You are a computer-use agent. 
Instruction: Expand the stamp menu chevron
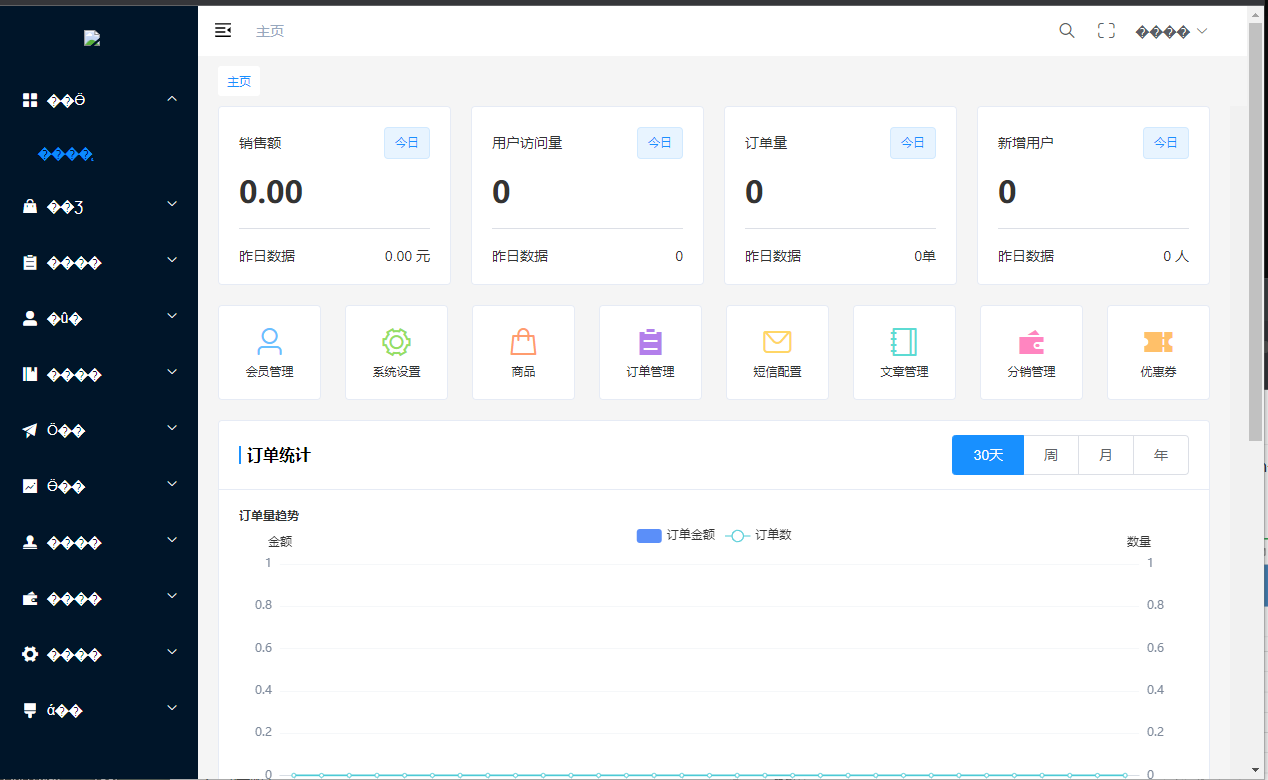pyautogui.click(x=172, y=540)
